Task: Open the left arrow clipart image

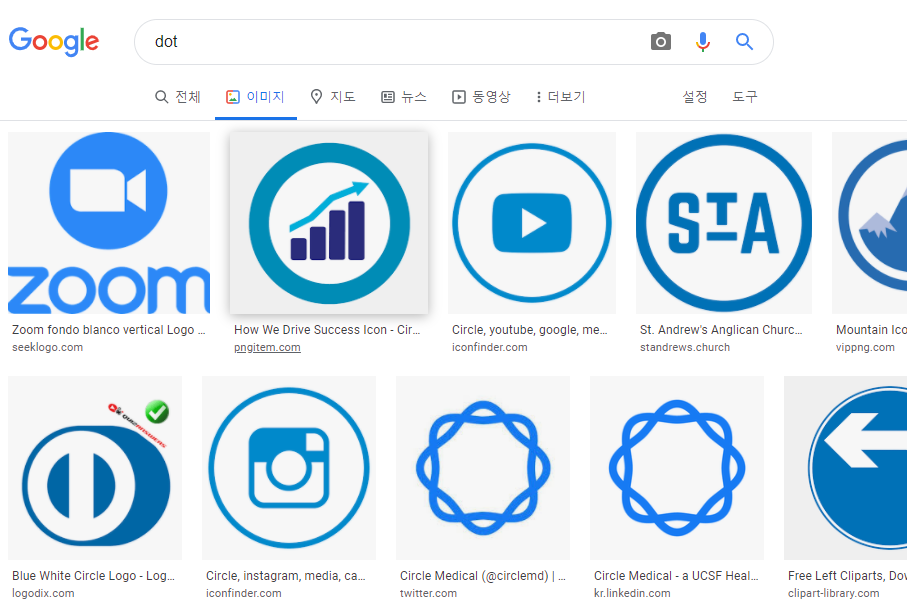Action: (x=845, y=468)
